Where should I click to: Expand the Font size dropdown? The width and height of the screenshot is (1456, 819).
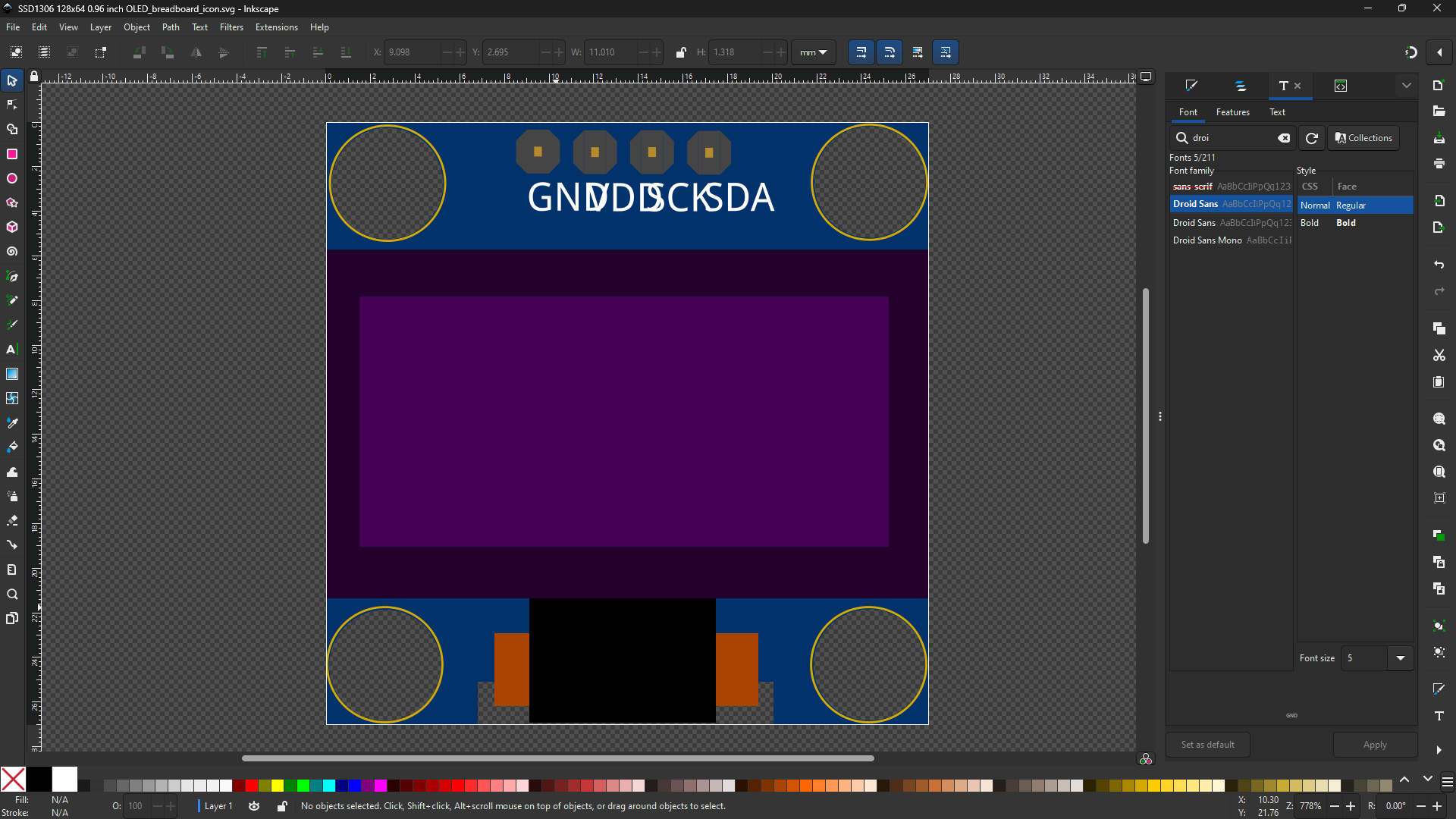1403,658
